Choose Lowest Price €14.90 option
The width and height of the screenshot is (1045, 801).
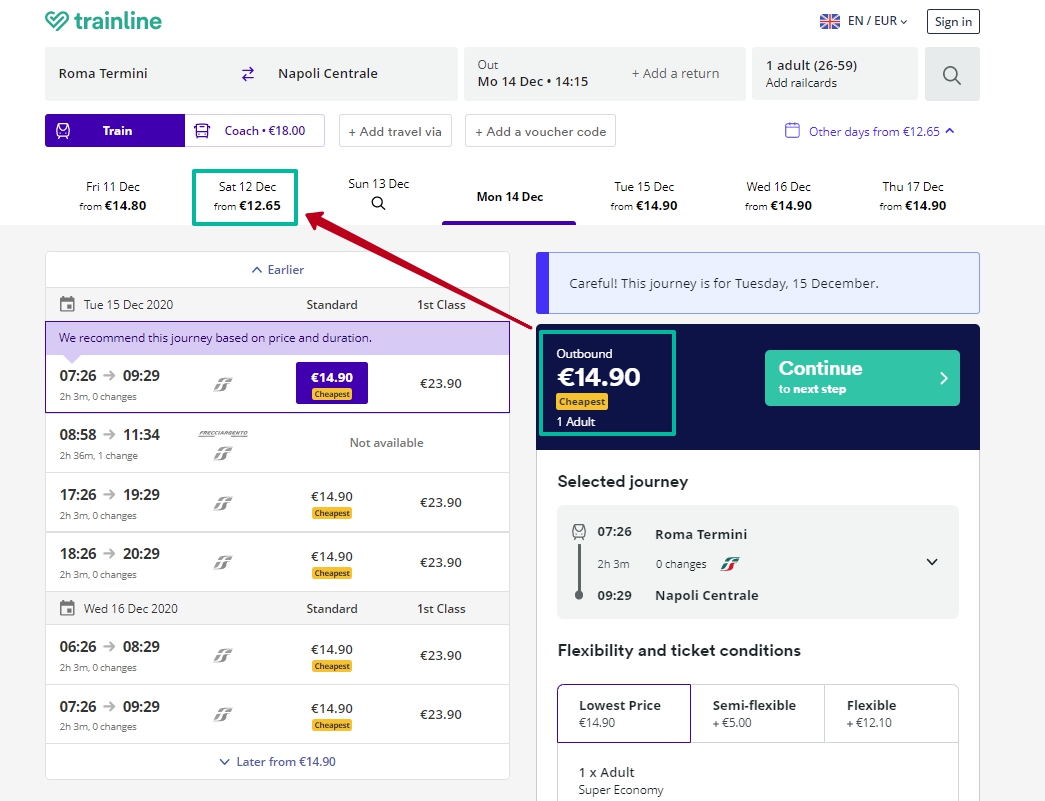pyautogui.click(x=624, y=714)
